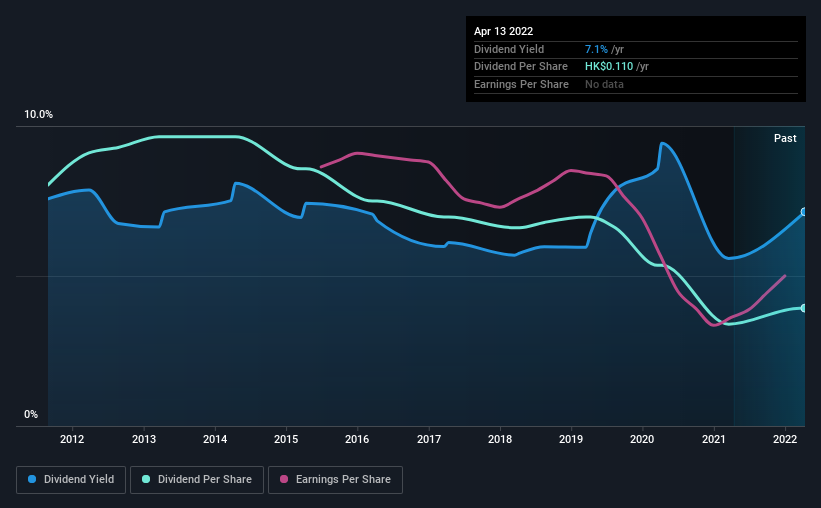Click the 2017 x-axis label
The width and height of the screenshot is (821, 508).
click(429, 439)
